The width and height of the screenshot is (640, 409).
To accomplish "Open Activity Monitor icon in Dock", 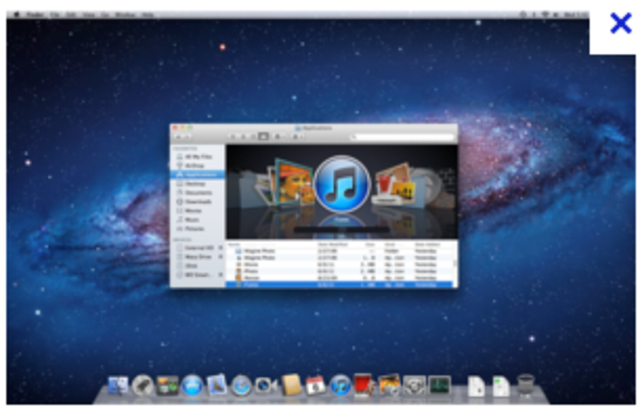I will [x=439, y=385].
